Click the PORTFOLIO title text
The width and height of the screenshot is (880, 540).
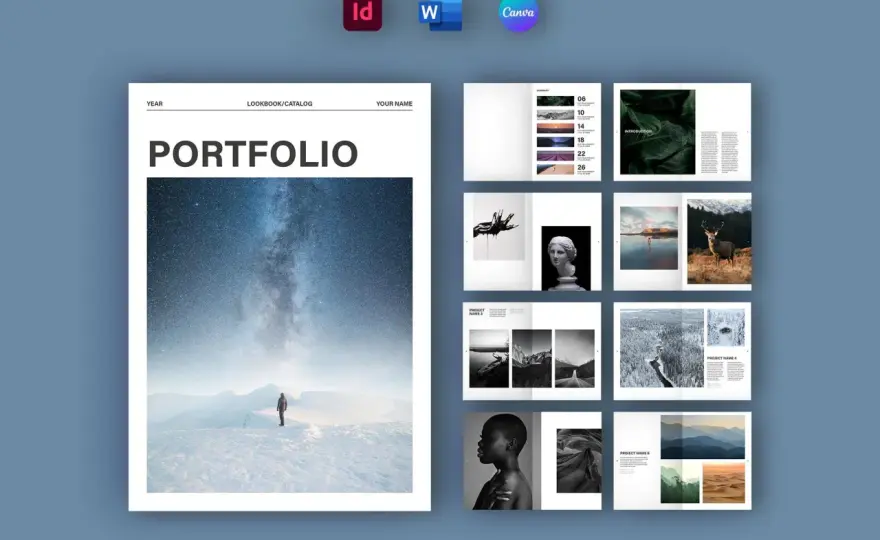(x=253, y=153)
